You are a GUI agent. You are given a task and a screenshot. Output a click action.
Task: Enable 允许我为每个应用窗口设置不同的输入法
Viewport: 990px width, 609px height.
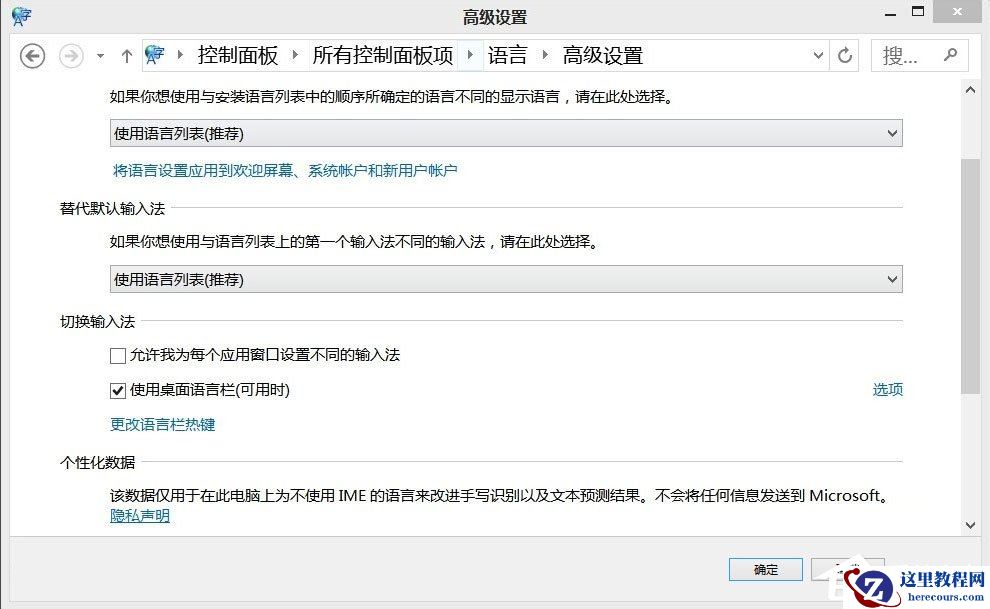117,355
